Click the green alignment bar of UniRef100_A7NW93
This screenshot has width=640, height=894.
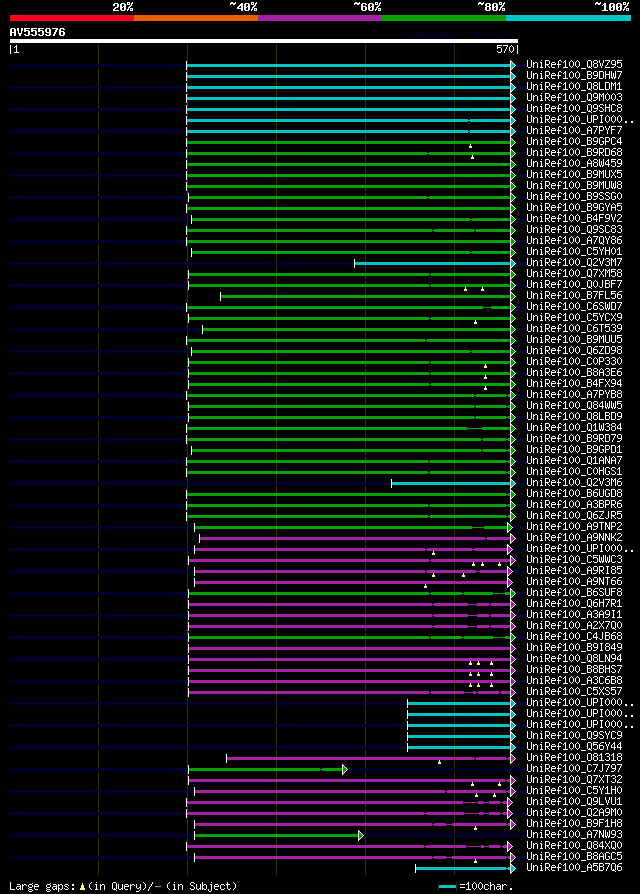(x=277, y=836)
